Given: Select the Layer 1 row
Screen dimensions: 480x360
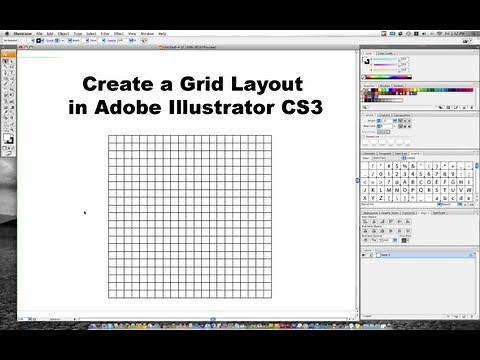Looking at the screenshot, I should [419, 255].
